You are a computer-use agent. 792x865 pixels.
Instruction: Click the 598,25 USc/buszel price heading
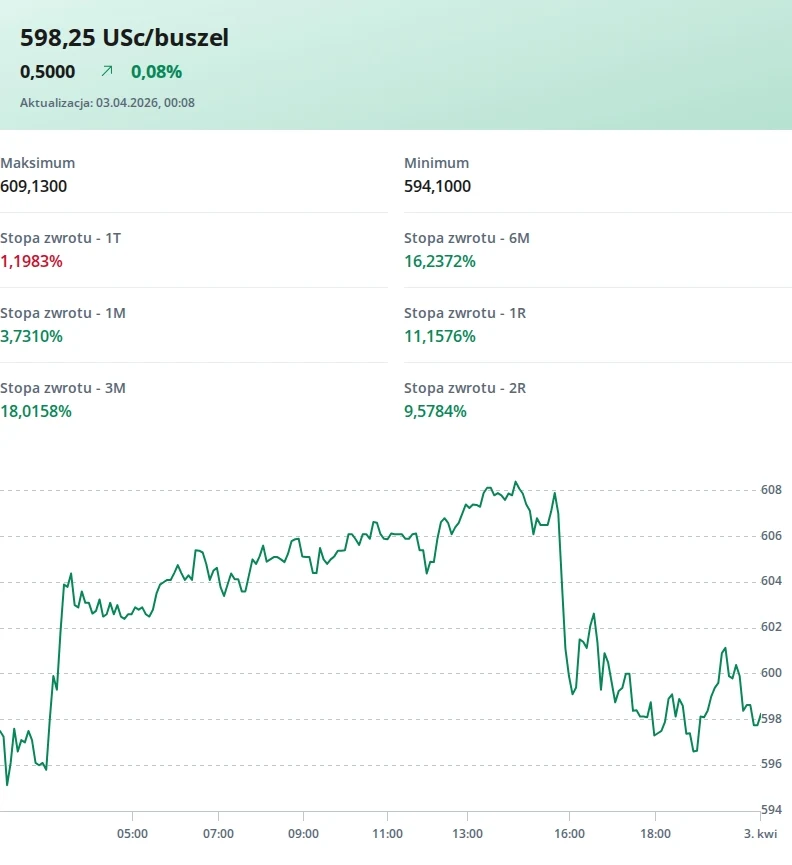124,38
